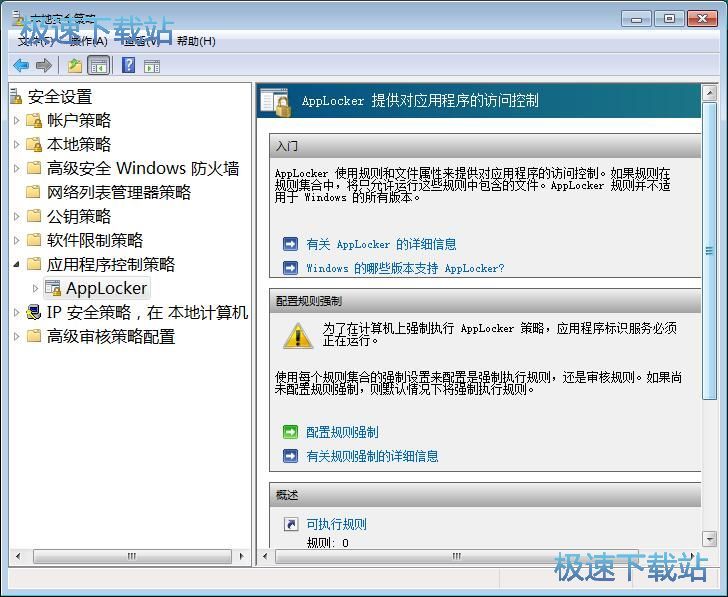Screen dimensions: 728x597
Task: Toggle the show/hide action pane icon
Action: (152, 66)
